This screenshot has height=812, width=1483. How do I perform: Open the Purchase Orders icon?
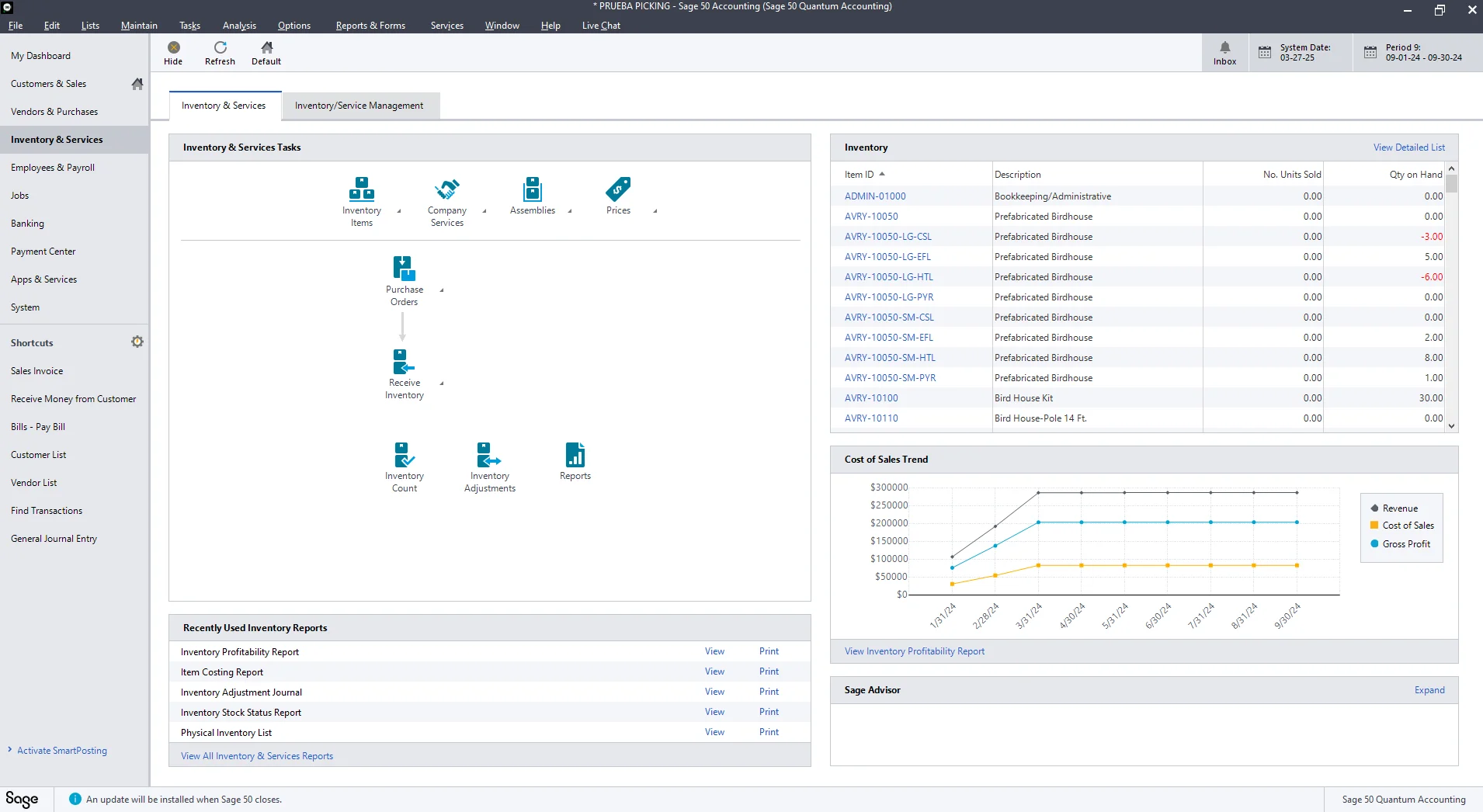[x=405, y=269]
